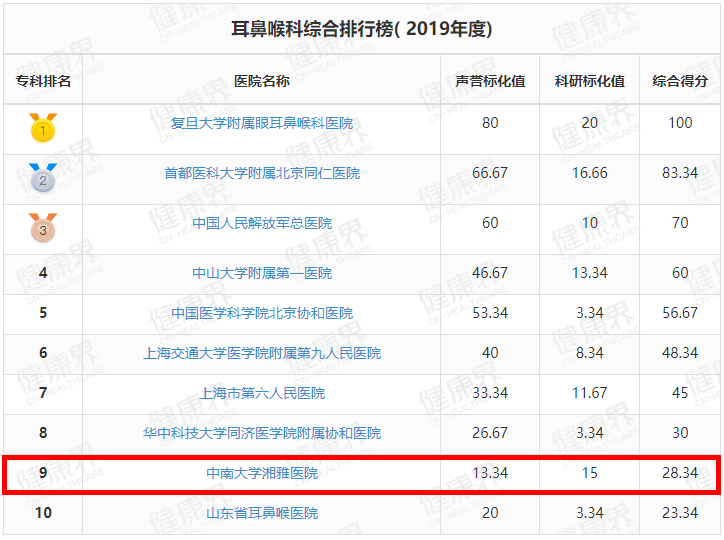
Task: Click 中国人民解放军总医院 link
Action: point(262,223)
